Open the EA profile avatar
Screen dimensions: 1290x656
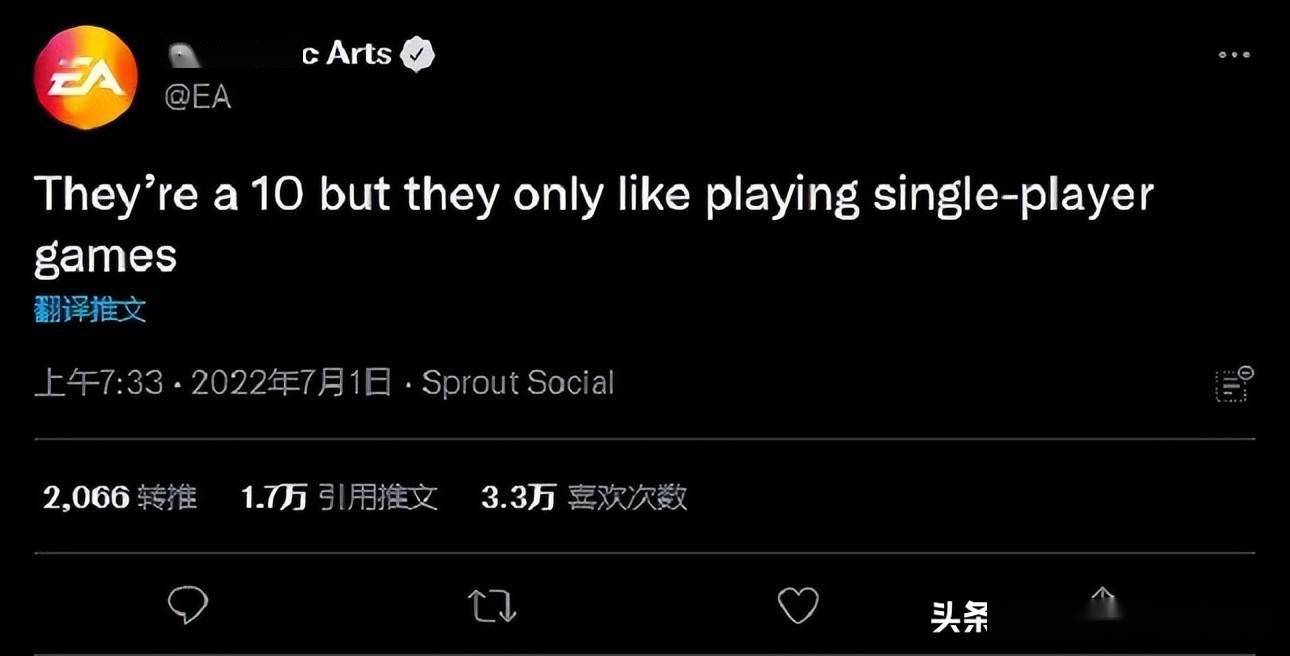(x=85, y=77)
